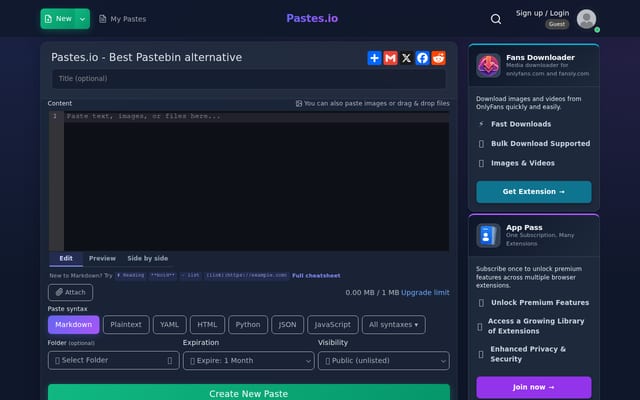Viewport: 640px width, 400px height.
Task: Select Python paste syntax
Action: coord(248,325)
